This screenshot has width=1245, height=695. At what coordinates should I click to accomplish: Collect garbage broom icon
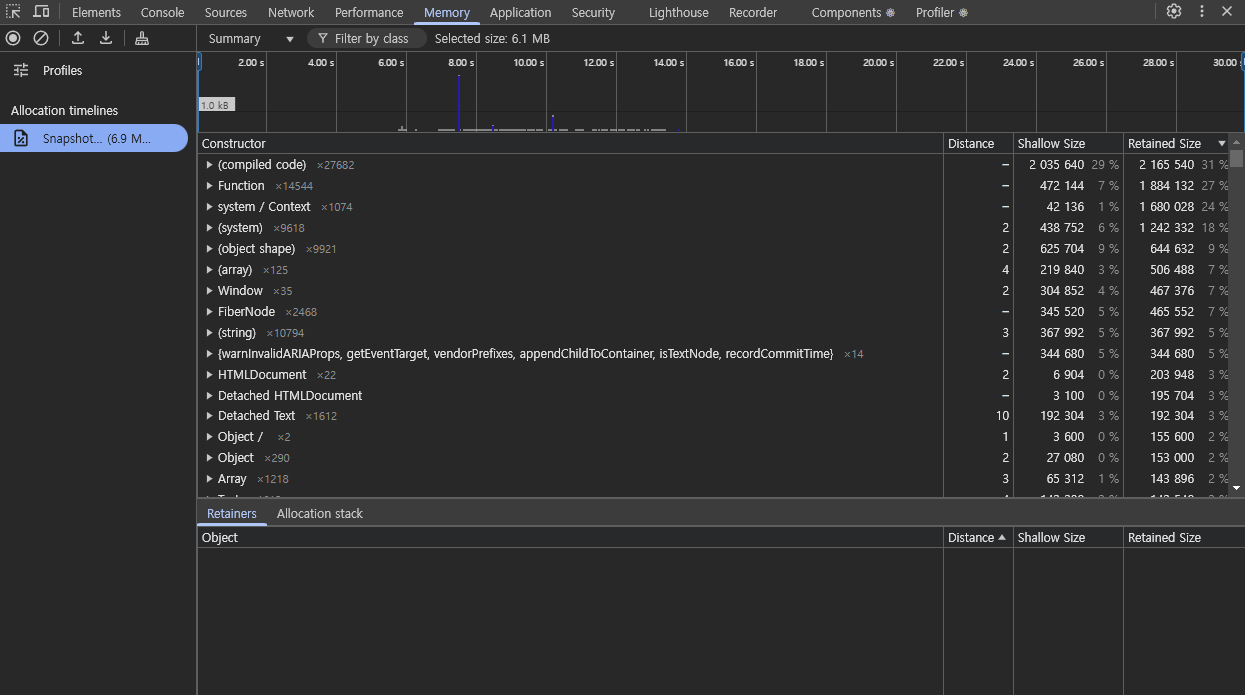(142, 38)
